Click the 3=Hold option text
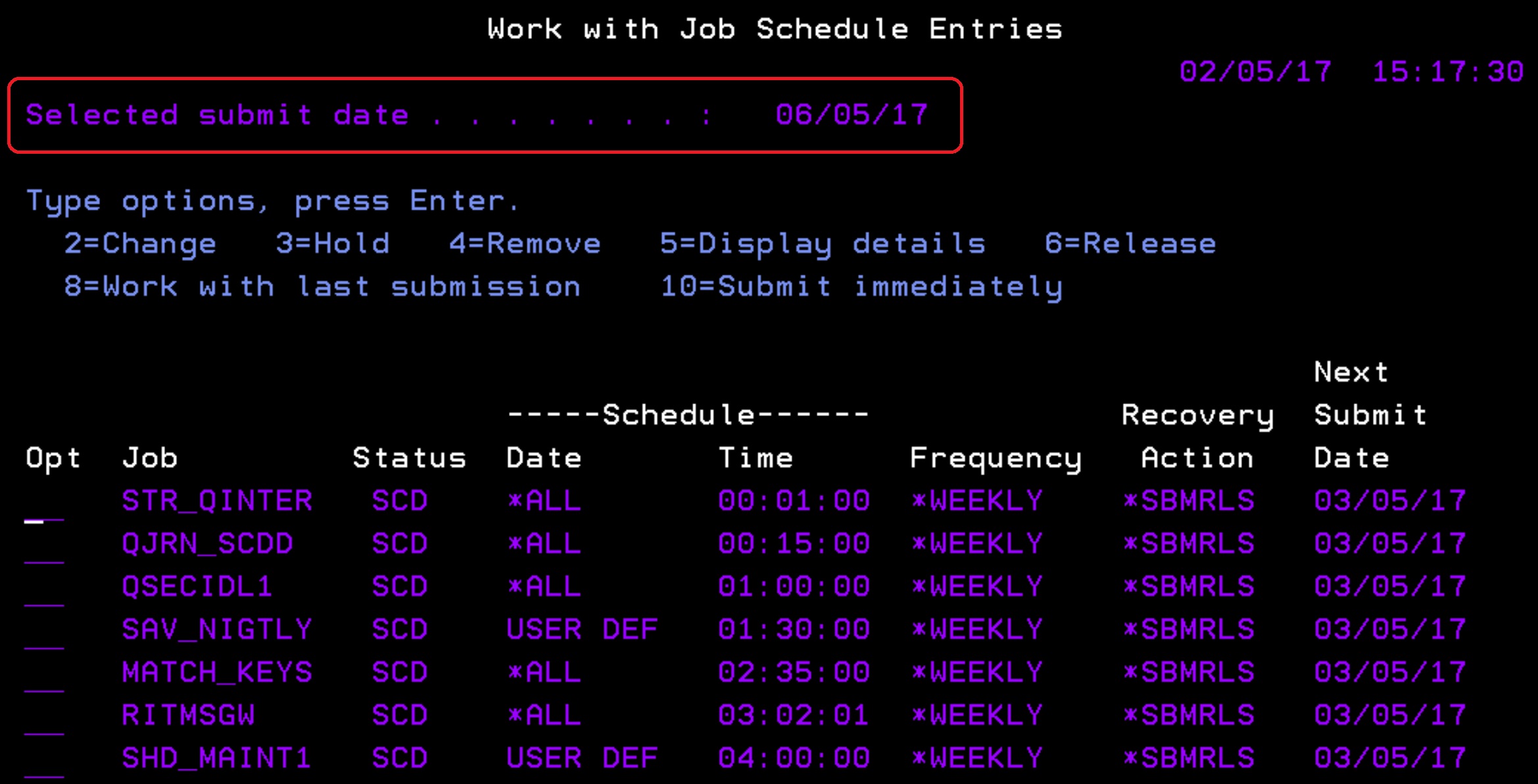1538x784 pixels. coord(333,244)
